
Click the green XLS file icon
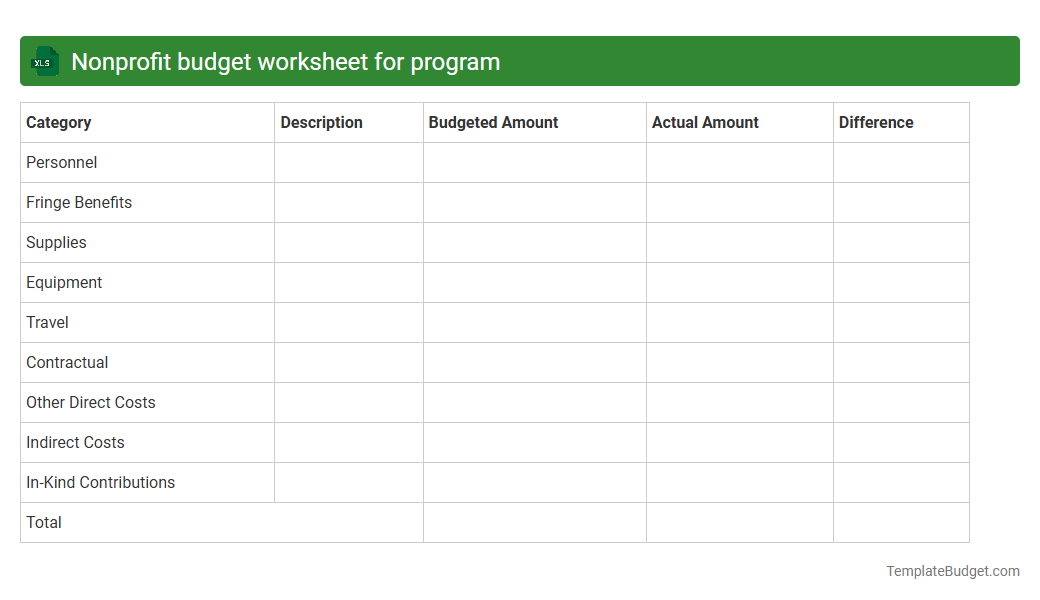[44, 61]
